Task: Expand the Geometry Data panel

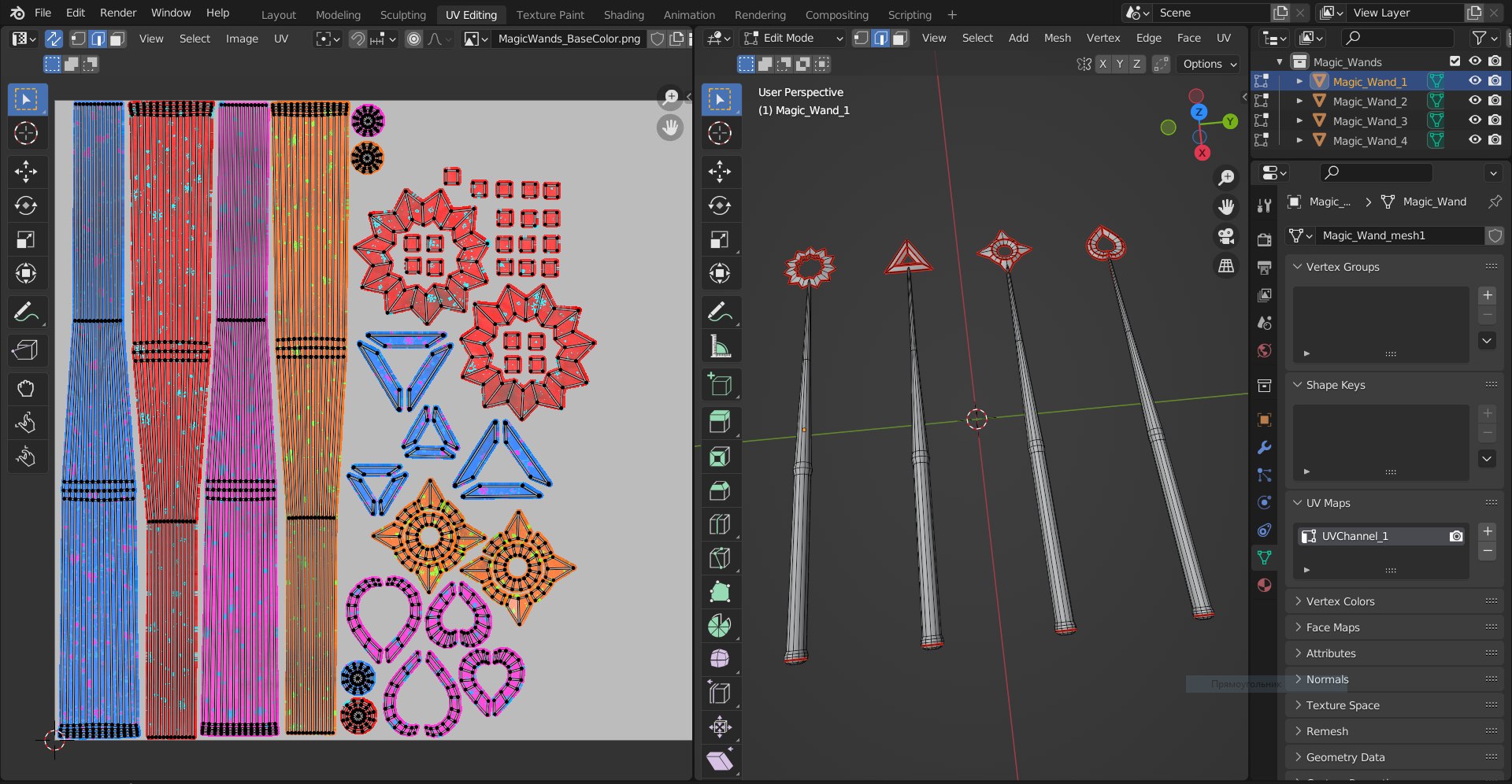Action: point(1297,757)
